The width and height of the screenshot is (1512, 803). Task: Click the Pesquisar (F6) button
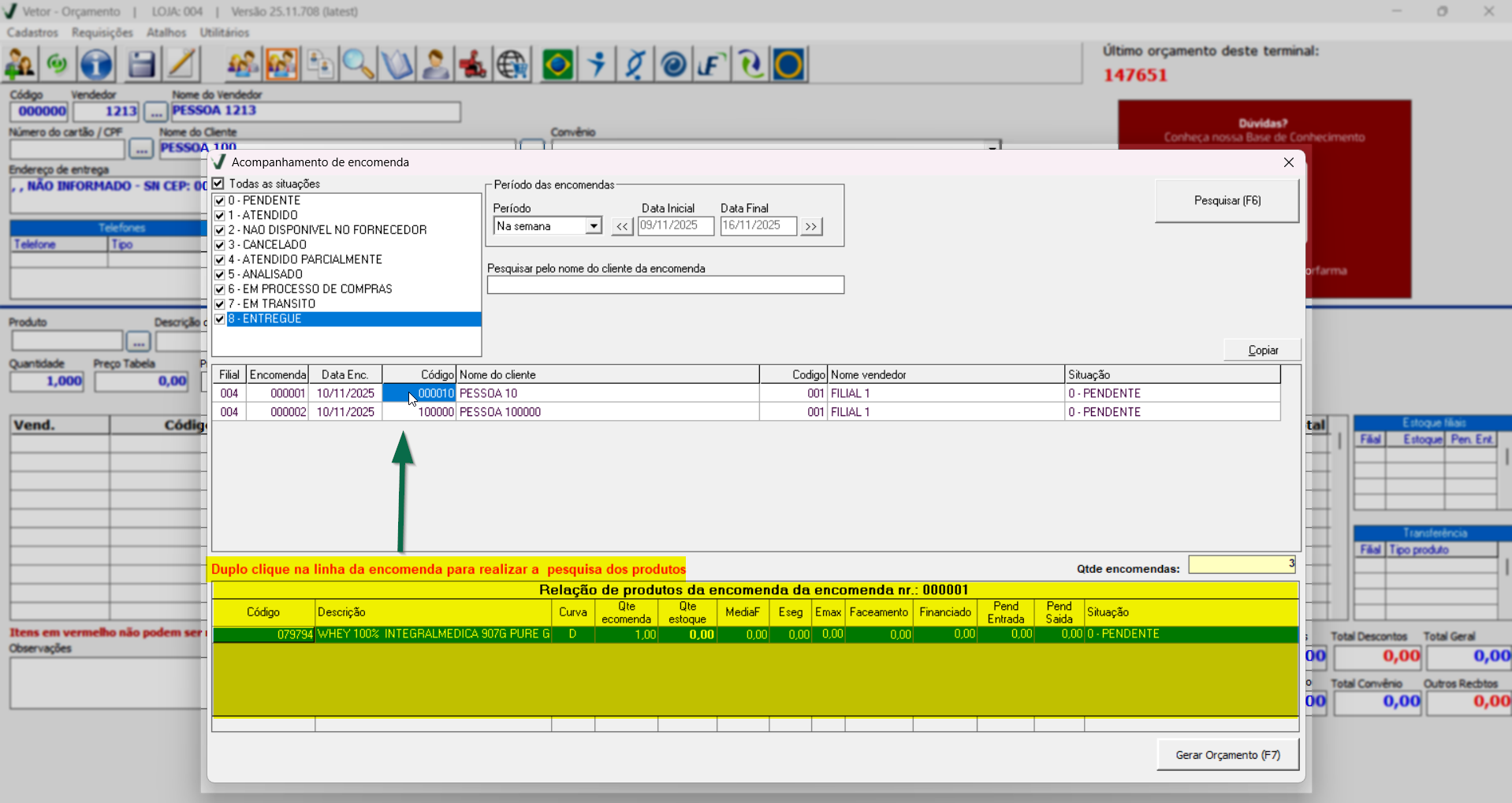[x=1227, y=201]
